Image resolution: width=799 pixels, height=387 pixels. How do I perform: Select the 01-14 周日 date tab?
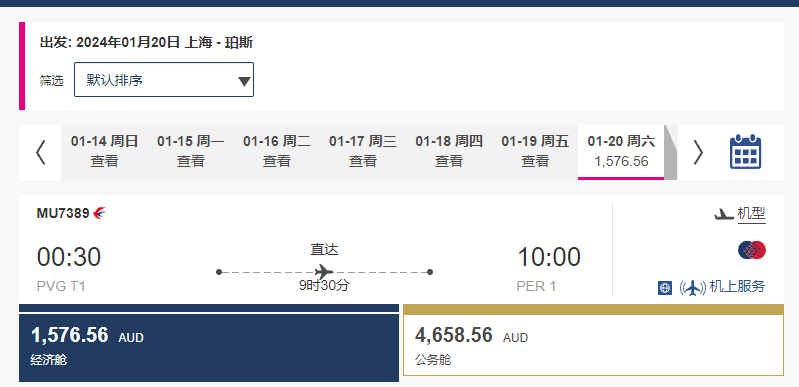(104, 151)
